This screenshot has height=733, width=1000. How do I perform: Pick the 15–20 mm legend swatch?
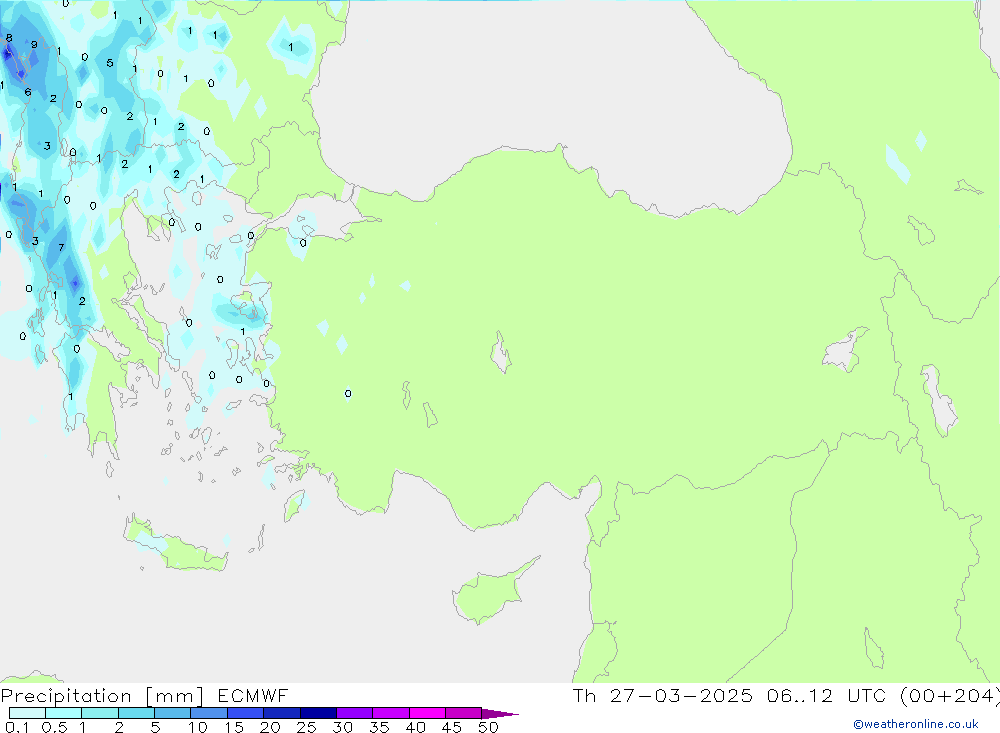(245, 713)
